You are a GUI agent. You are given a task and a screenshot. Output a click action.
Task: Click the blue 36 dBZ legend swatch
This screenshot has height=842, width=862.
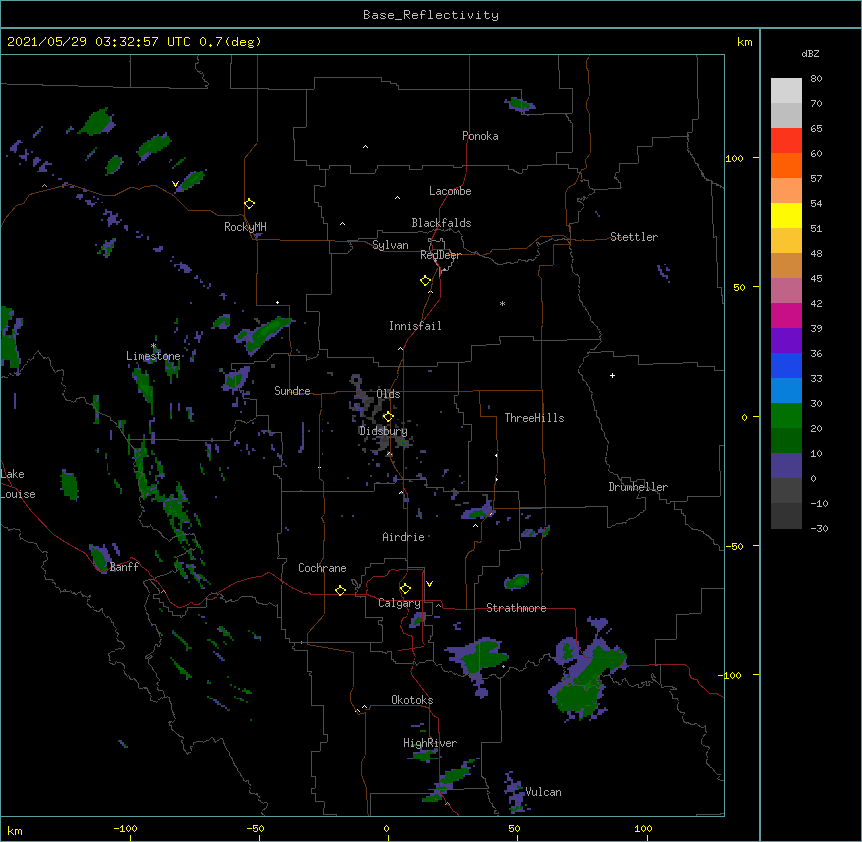pyautogui.click(x=786, y=365)
